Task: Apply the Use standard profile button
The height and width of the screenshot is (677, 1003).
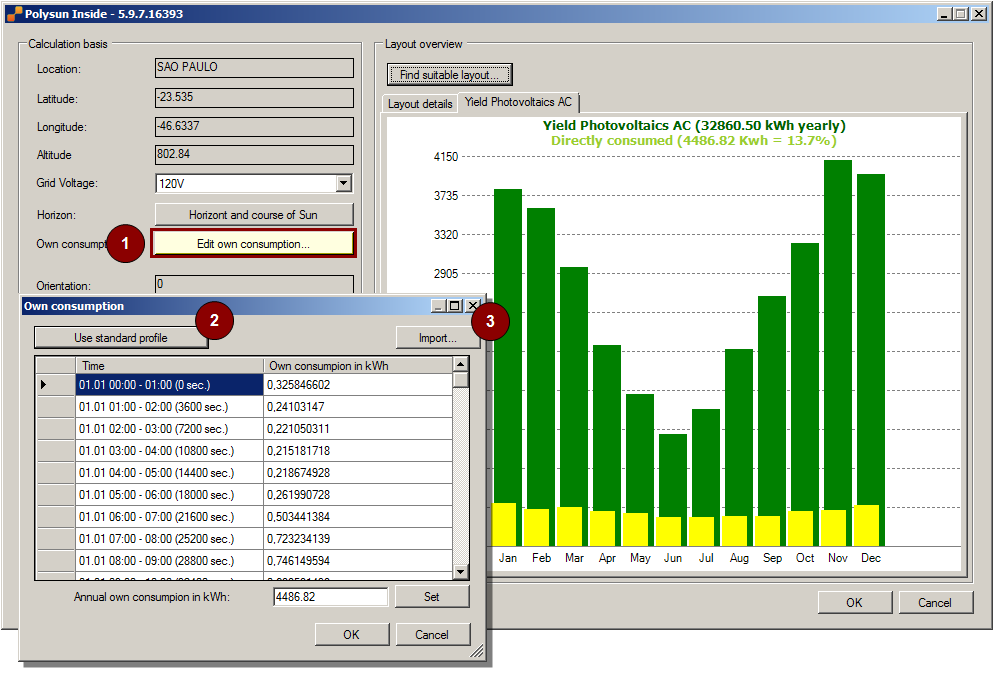Action: click(121, 338)
